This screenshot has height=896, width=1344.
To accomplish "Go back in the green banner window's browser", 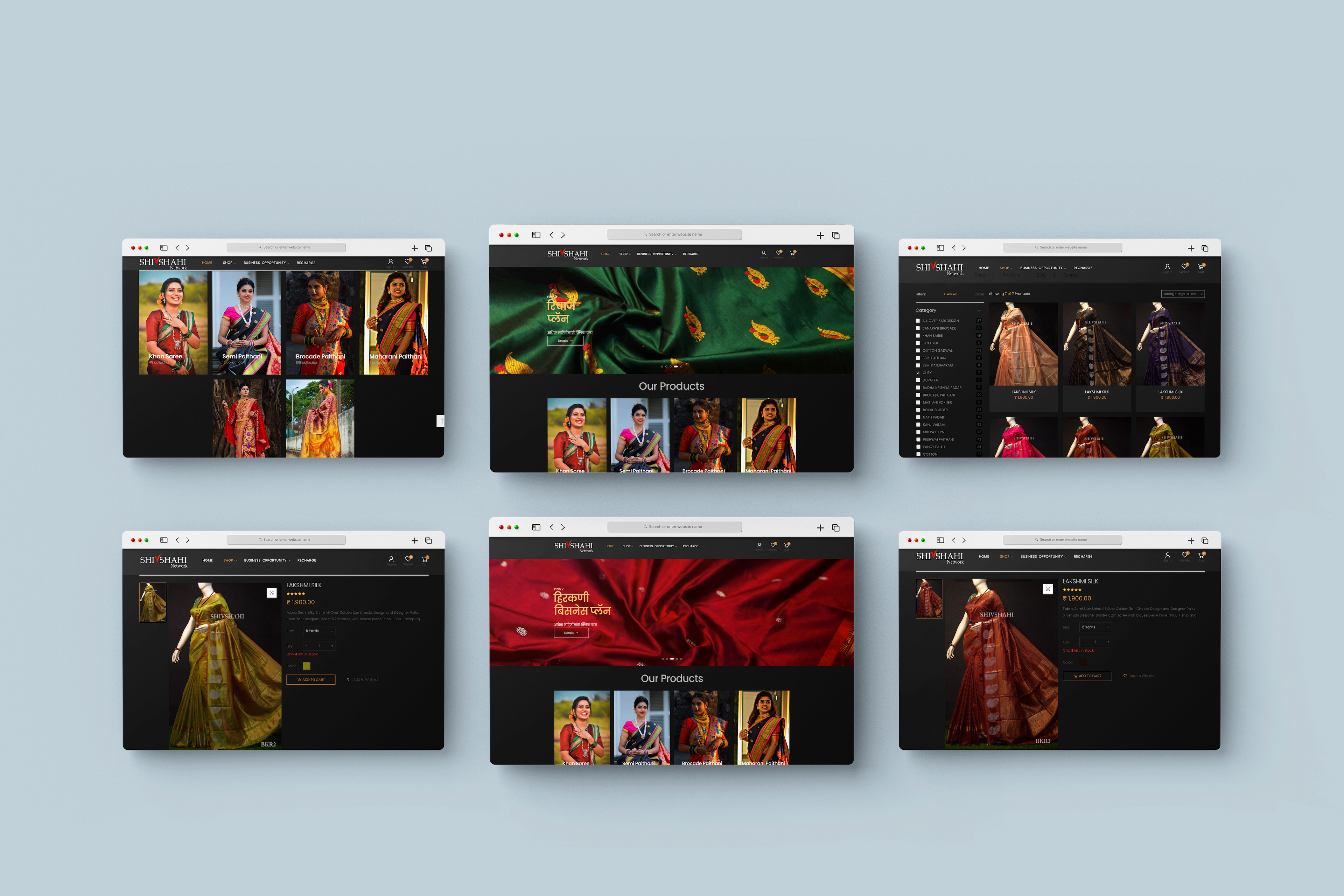I will pyautogui.click(x=552, y=235).
